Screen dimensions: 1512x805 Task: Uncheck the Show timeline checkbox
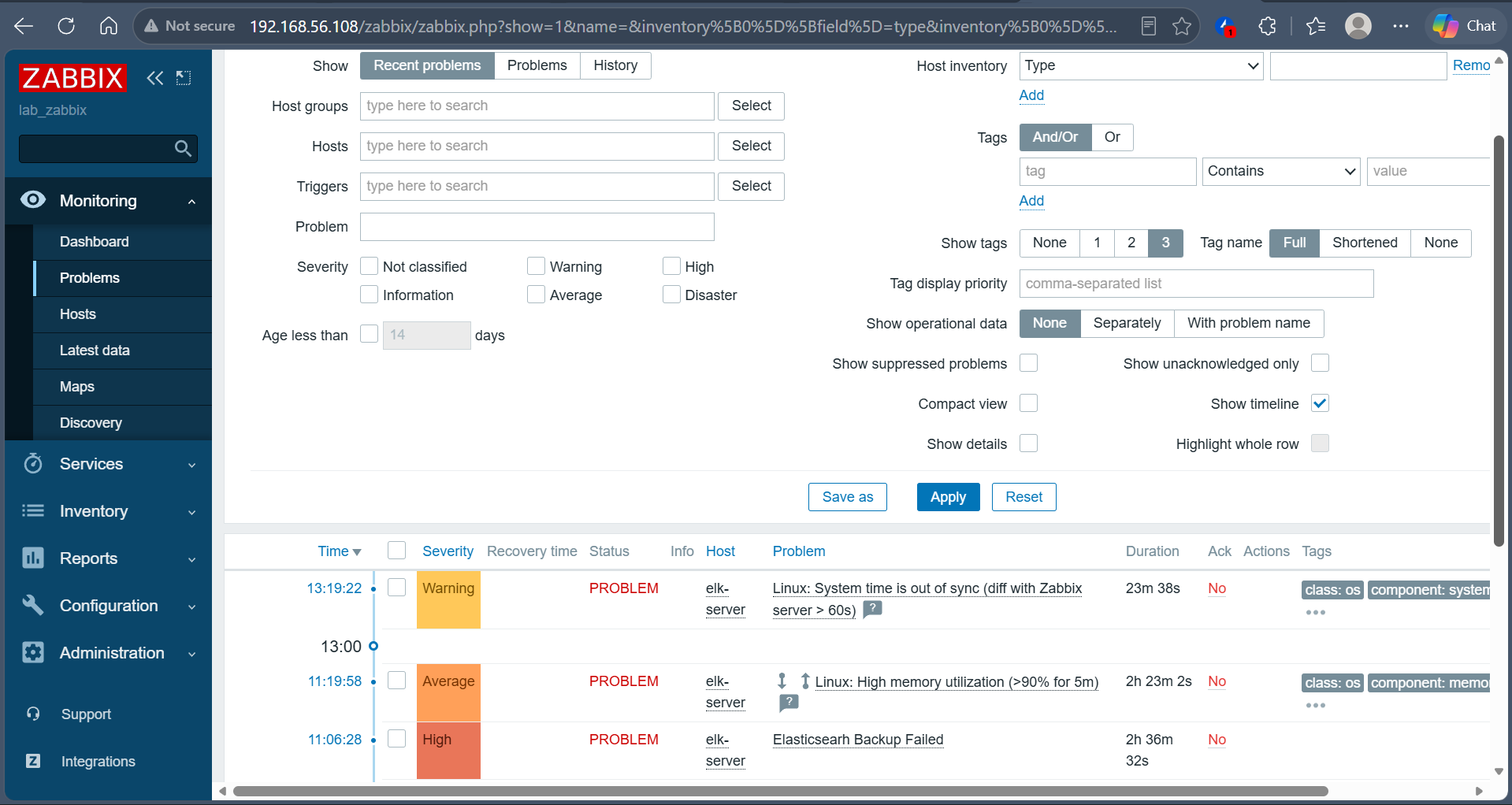(x=1320, y=403)
